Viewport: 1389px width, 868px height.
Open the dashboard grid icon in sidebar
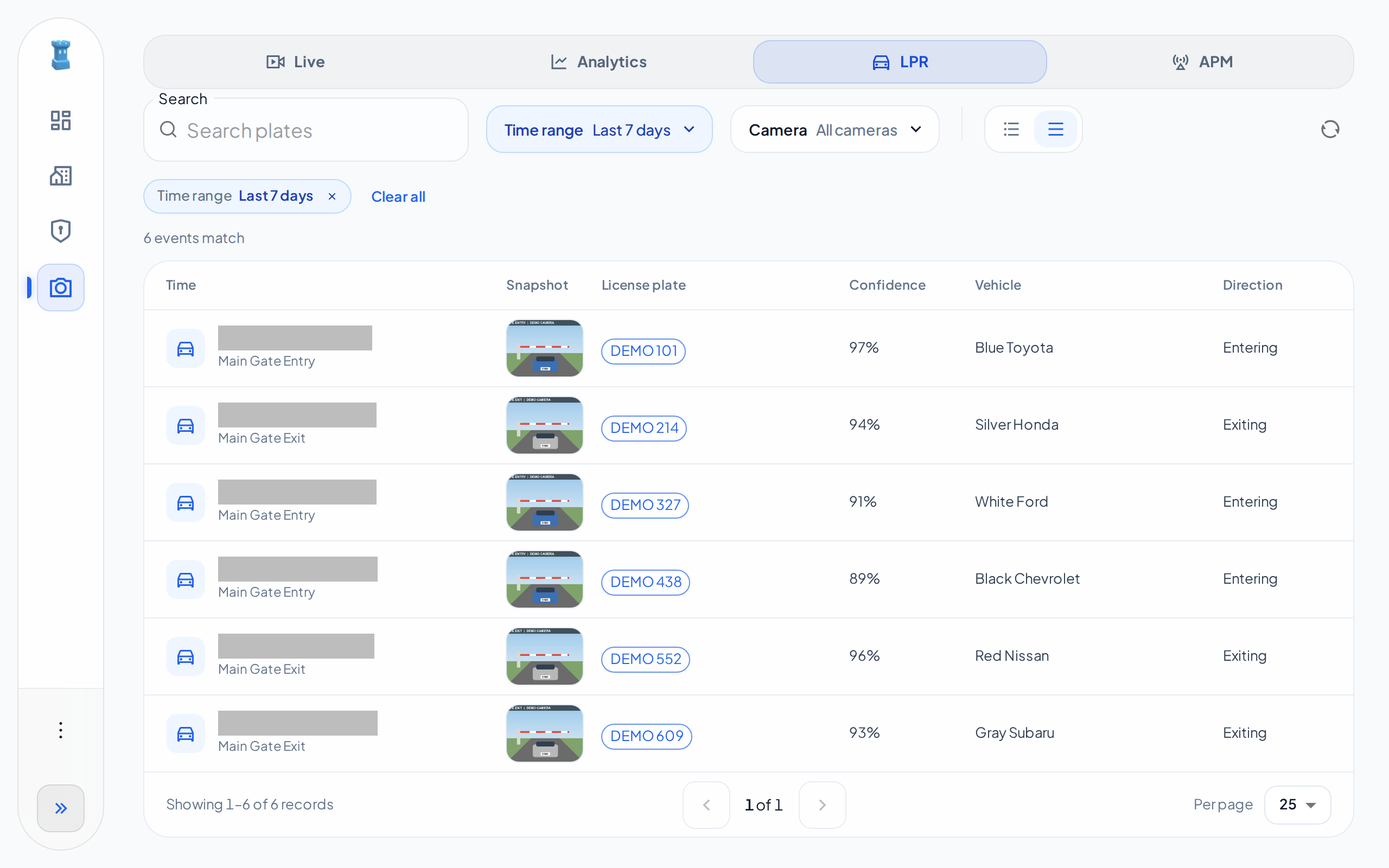[x=60, y=120]
